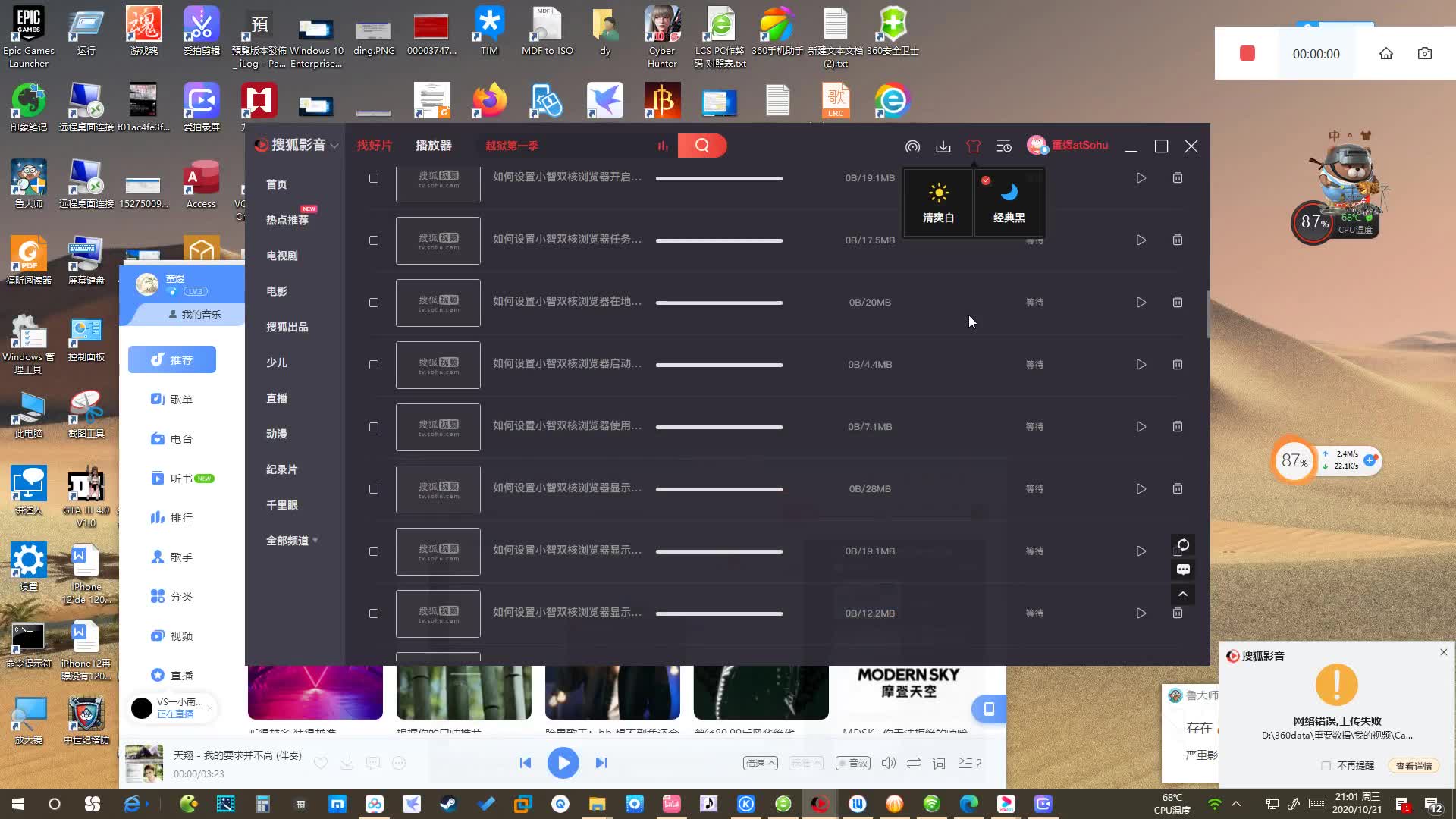Screen dimensions: 1456x819
Task: Open the 倍速 speed dropdown in music player
Action: tap(761, 764)
